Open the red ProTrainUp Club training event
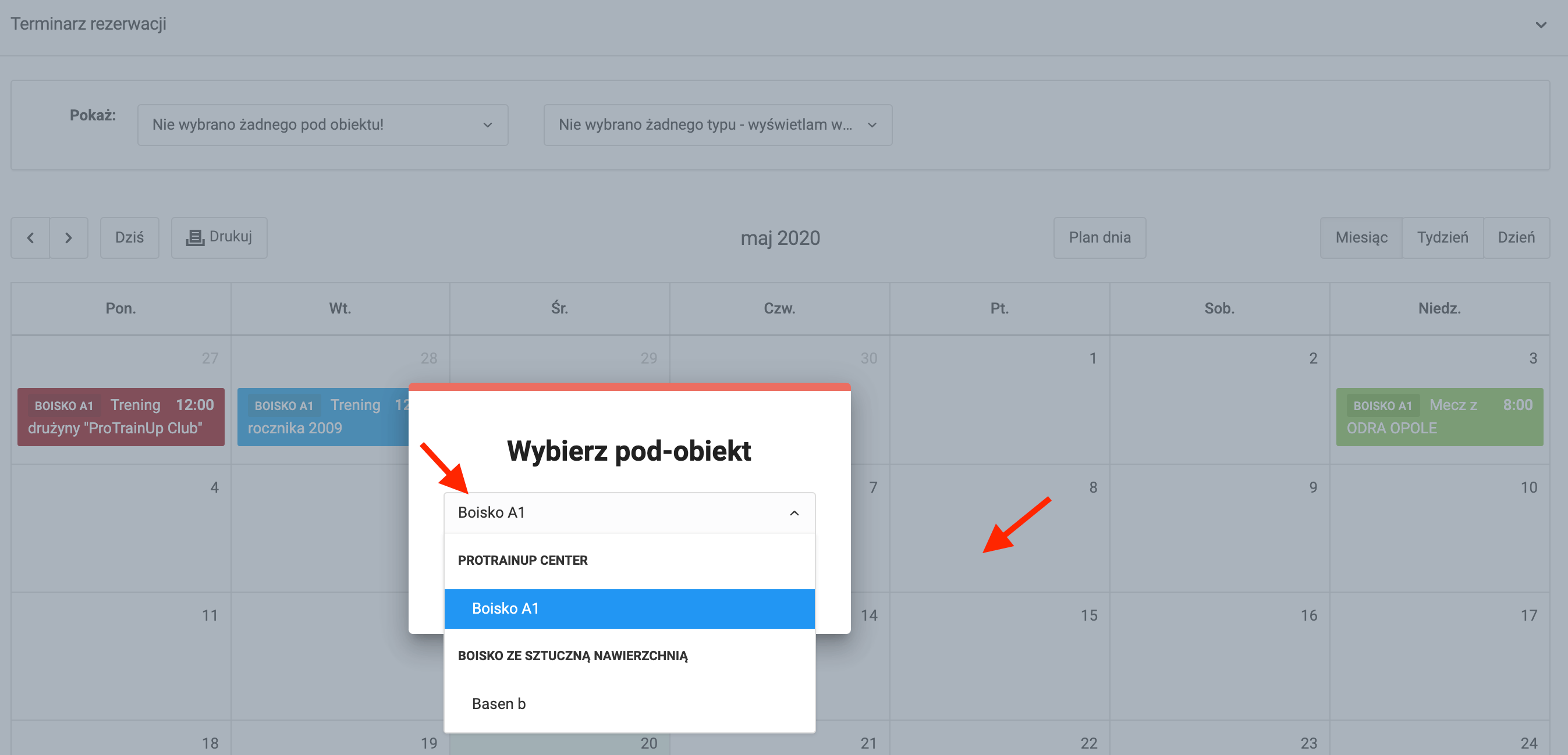The height and width of the screenshot is (755, 1568). [x=120, y=416]
